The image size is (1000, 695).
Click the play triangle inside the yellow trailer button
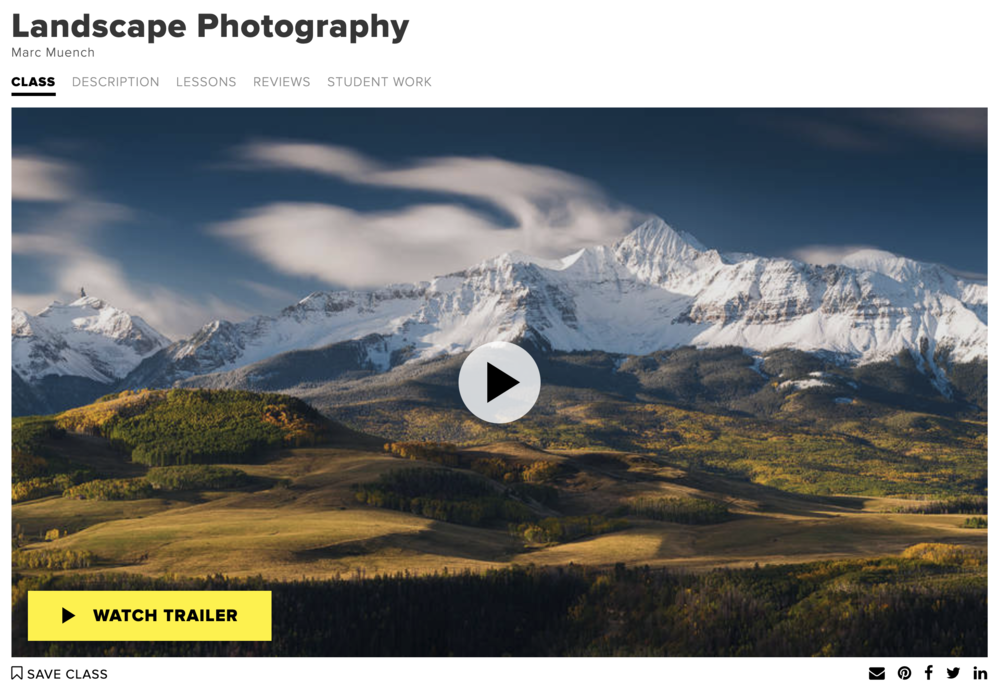(68, 615)
